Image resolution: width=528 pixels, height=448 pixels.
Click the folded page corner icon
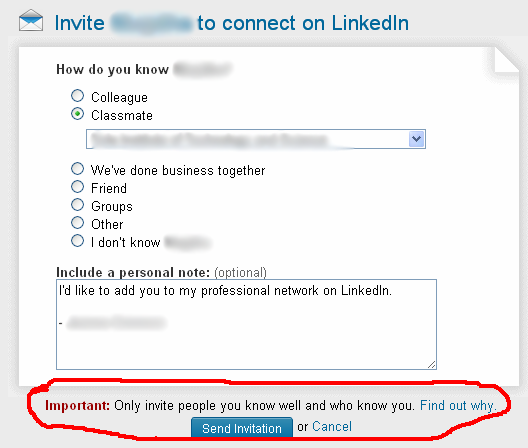click(506, 60)
